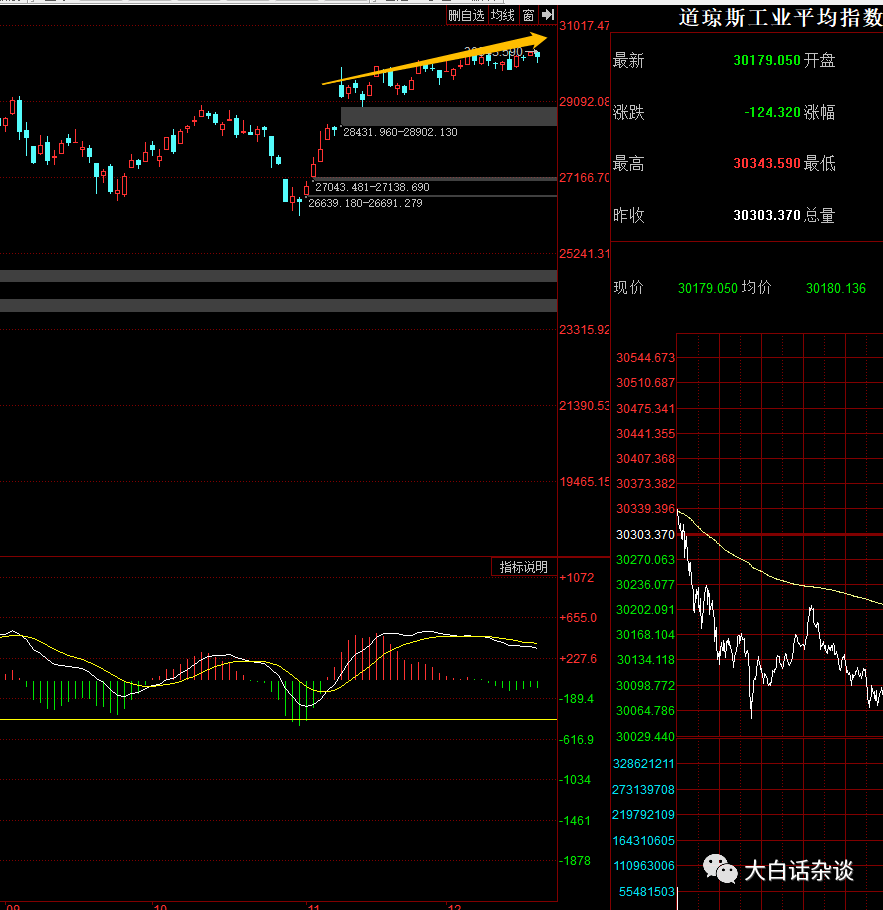Click the month 10 marker on time axis
The height and width of the screenshot is (910, 883).
point(160,906)
